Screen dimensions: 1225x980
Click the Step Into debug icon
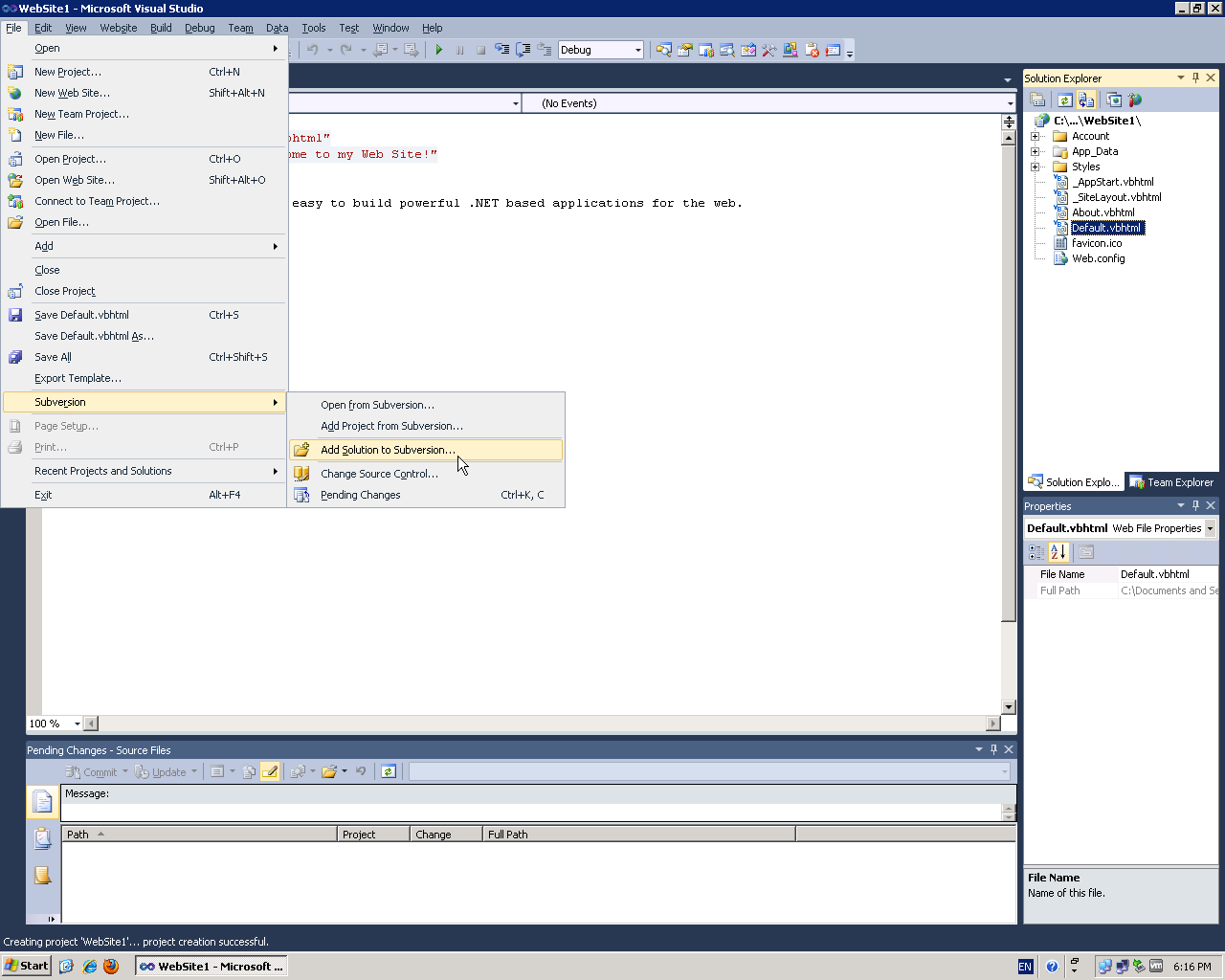pyautogui.click(x=502, y=50)
